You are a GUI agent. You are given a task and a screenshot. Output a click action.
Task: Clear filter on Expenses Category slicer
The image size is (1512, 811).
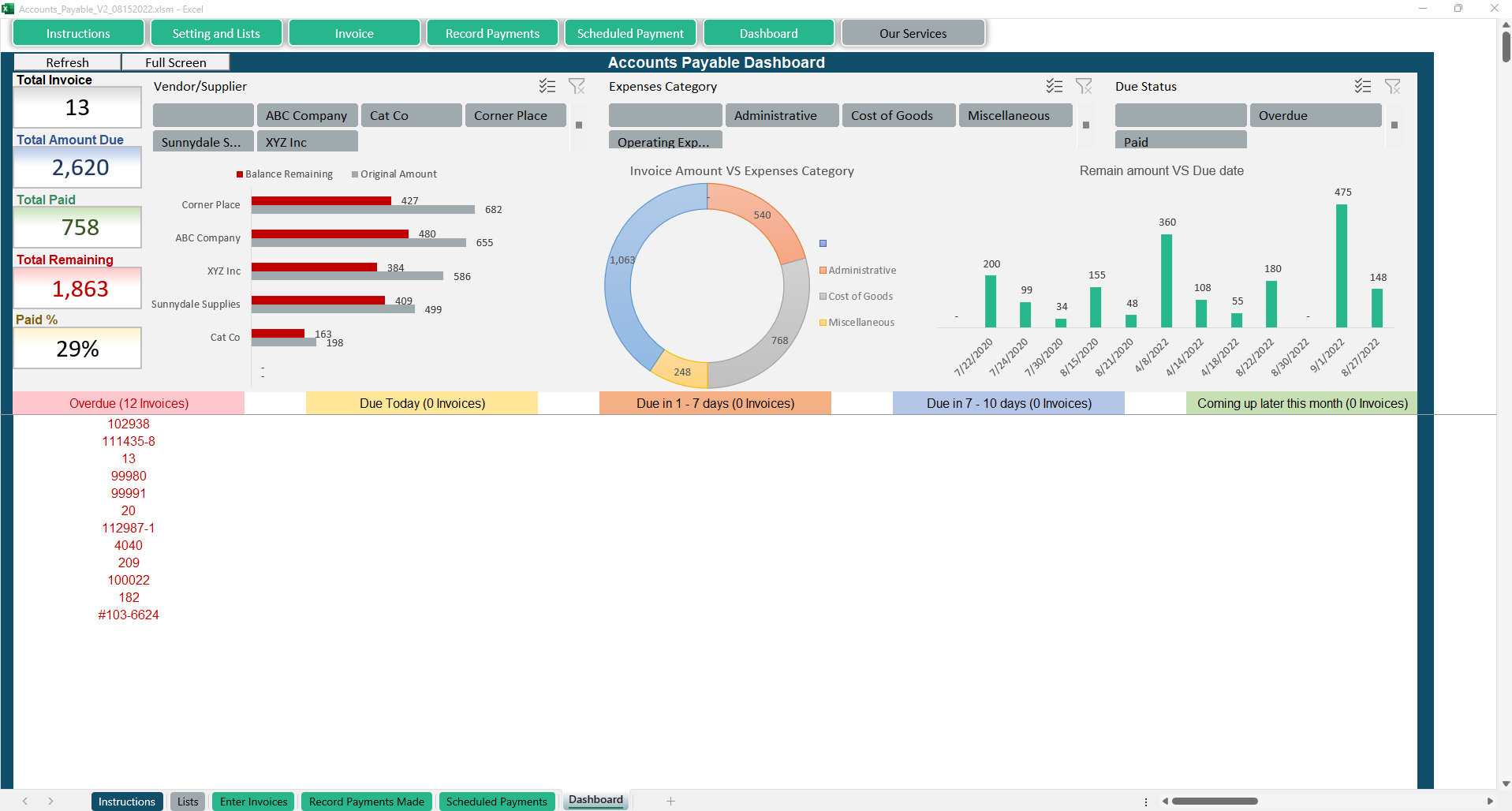click(1084, 86)
